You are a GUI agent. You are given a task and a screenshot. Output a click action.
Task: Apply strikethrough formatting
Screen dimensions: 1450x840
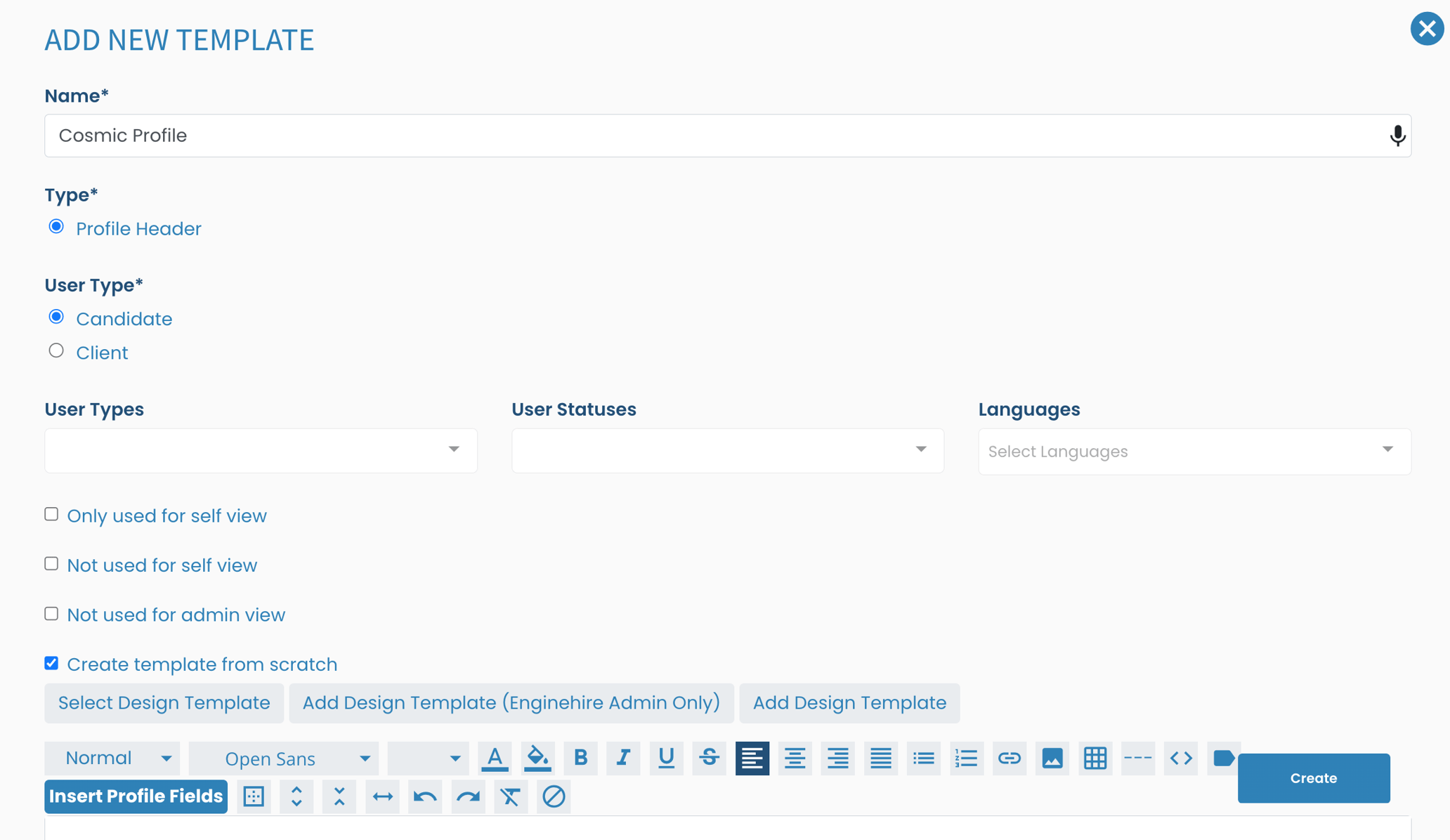[x=709, y=759]
